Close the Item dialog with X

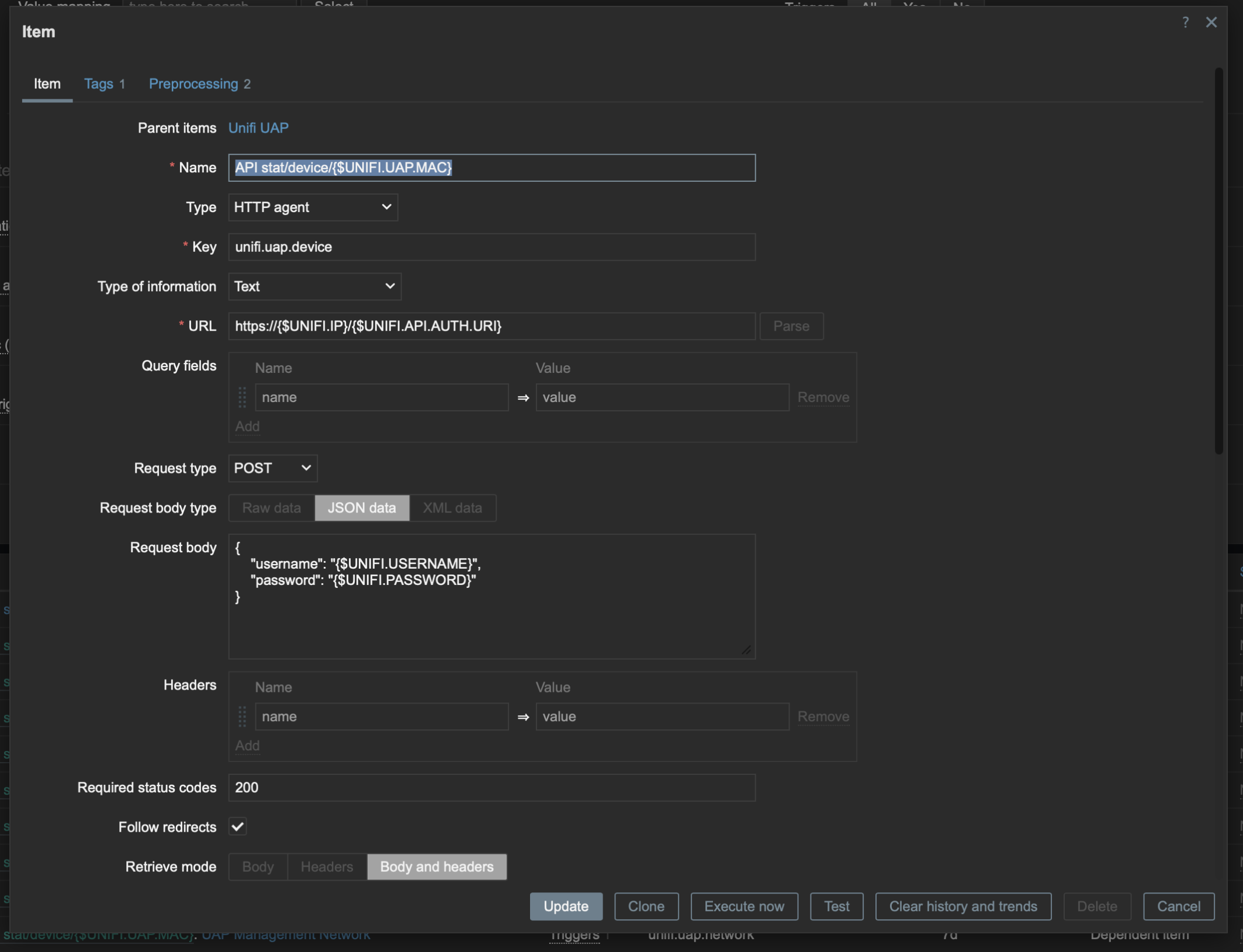(x=1211, y=22)
